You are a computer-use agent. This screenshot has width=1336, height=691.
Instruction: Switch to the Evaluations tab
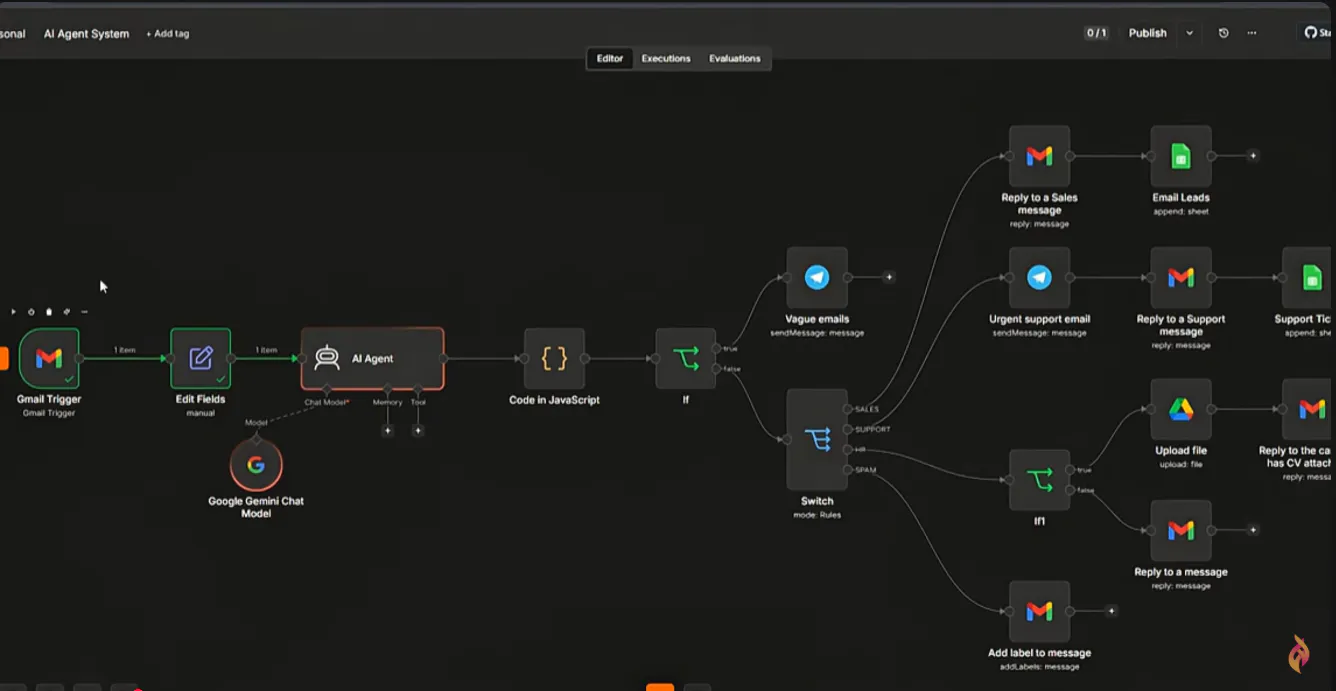click(x=735, y=59)
